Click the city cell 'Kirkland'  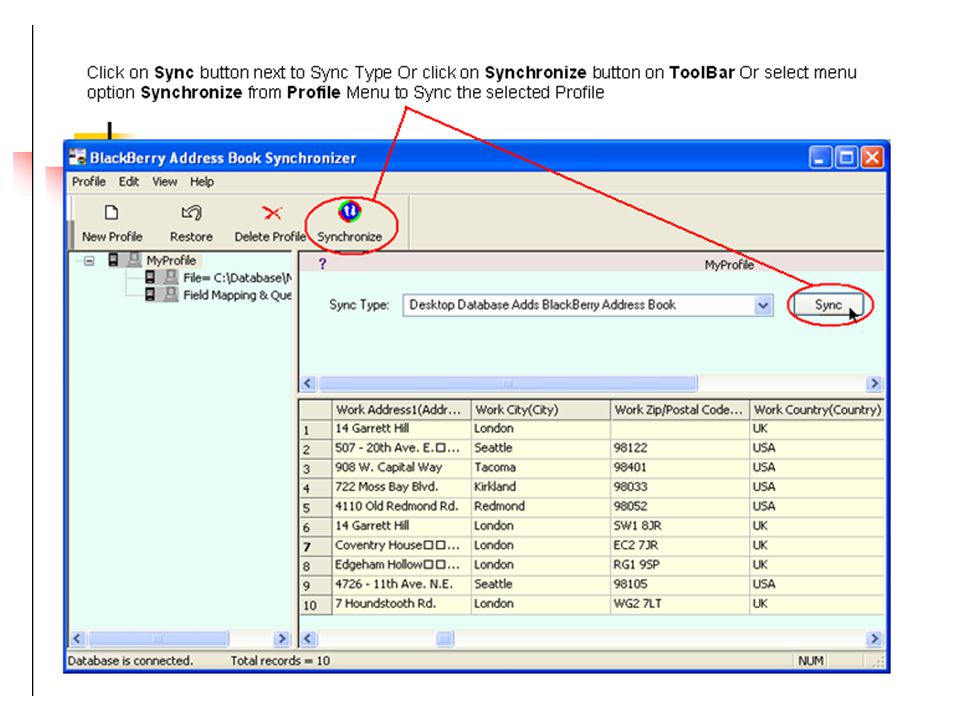(541, 487)
